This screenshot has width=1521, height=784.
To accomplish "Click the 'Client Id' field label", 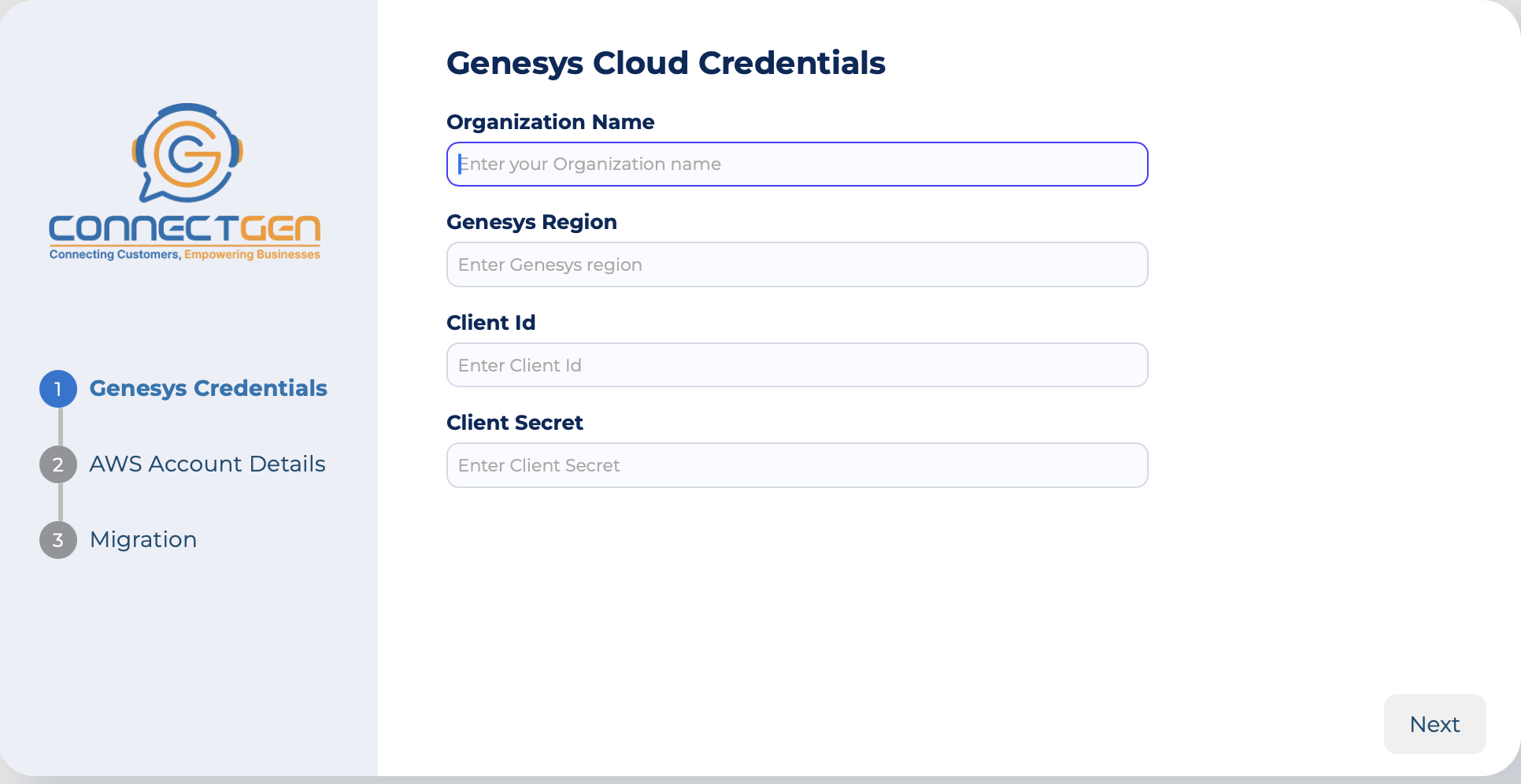I will pyautogui.click(x=490, y=323).
